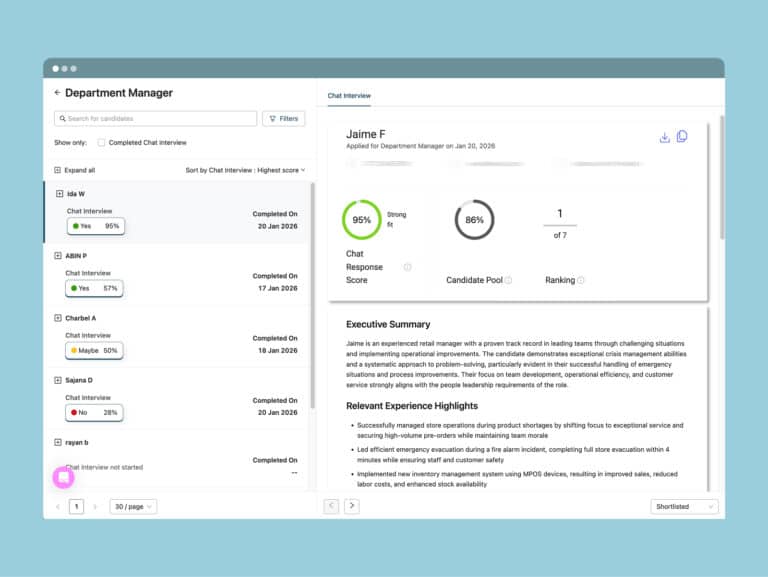Viewport: 768px width, 577px height.
Task: Click the Department Manager page title
Action: click(119, 93)
